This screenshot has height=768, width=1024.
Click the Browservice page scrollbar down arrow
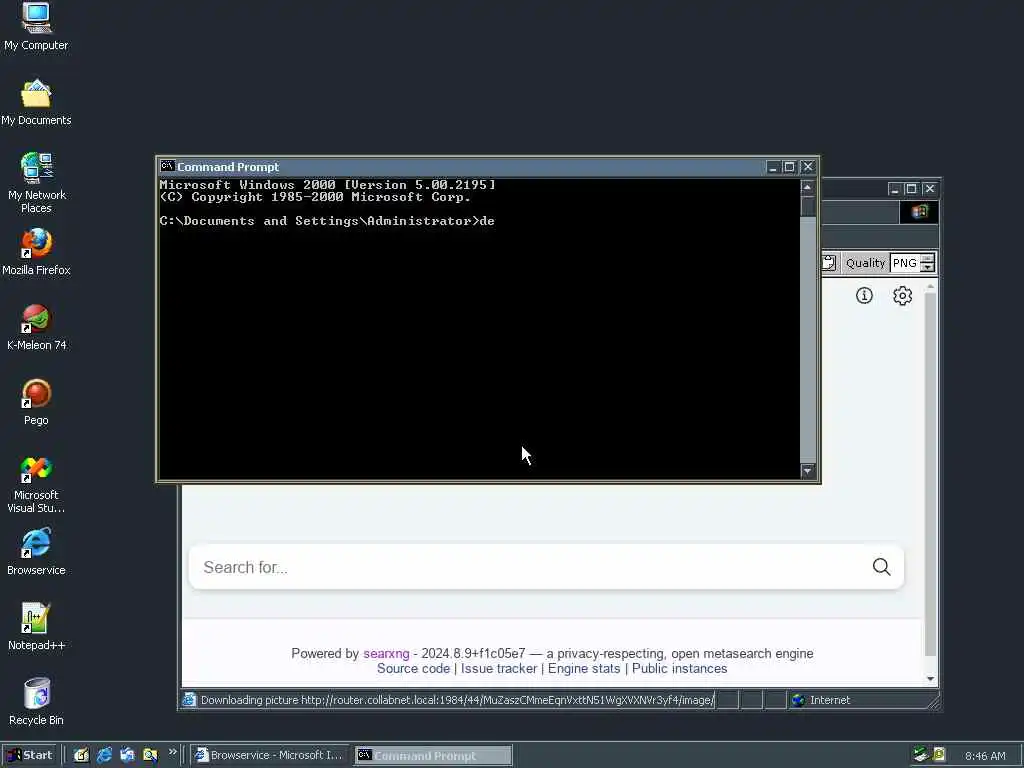pyautogui.click(x=931, y=679)
